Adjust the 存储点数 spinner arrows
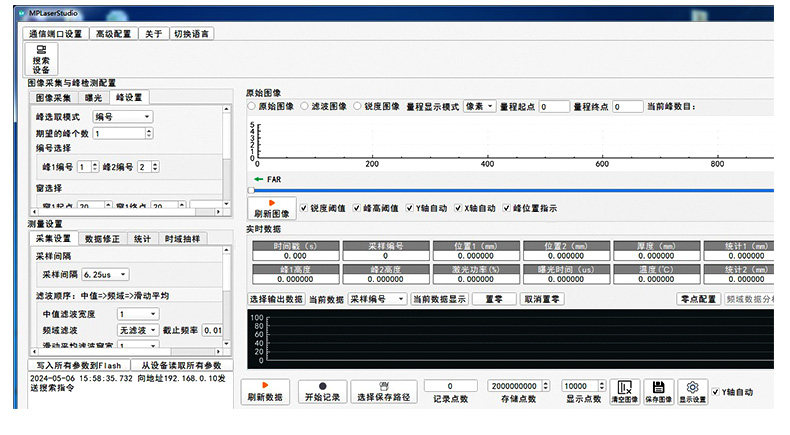 point(546,386)
